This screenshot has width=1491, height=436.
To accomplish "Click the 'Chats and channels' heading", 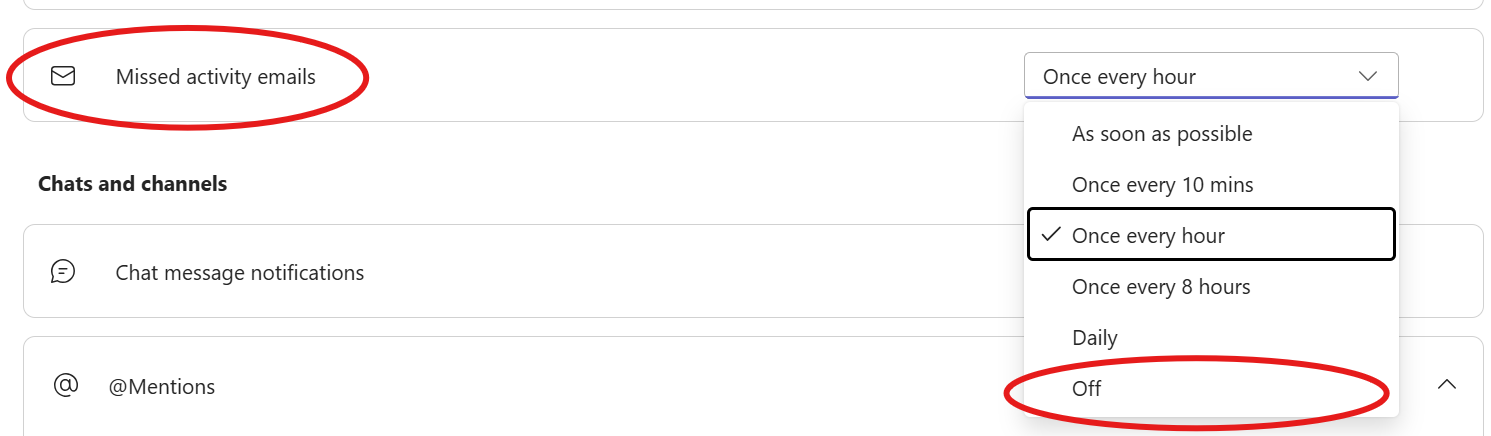I will click(132, 184).
